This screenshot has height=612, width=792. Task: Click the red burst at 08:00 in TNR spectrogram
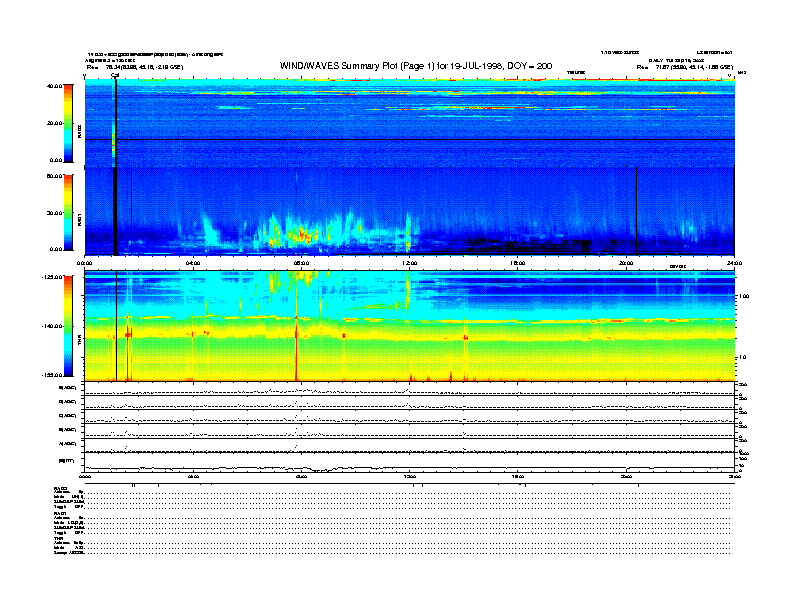point(296,348)
